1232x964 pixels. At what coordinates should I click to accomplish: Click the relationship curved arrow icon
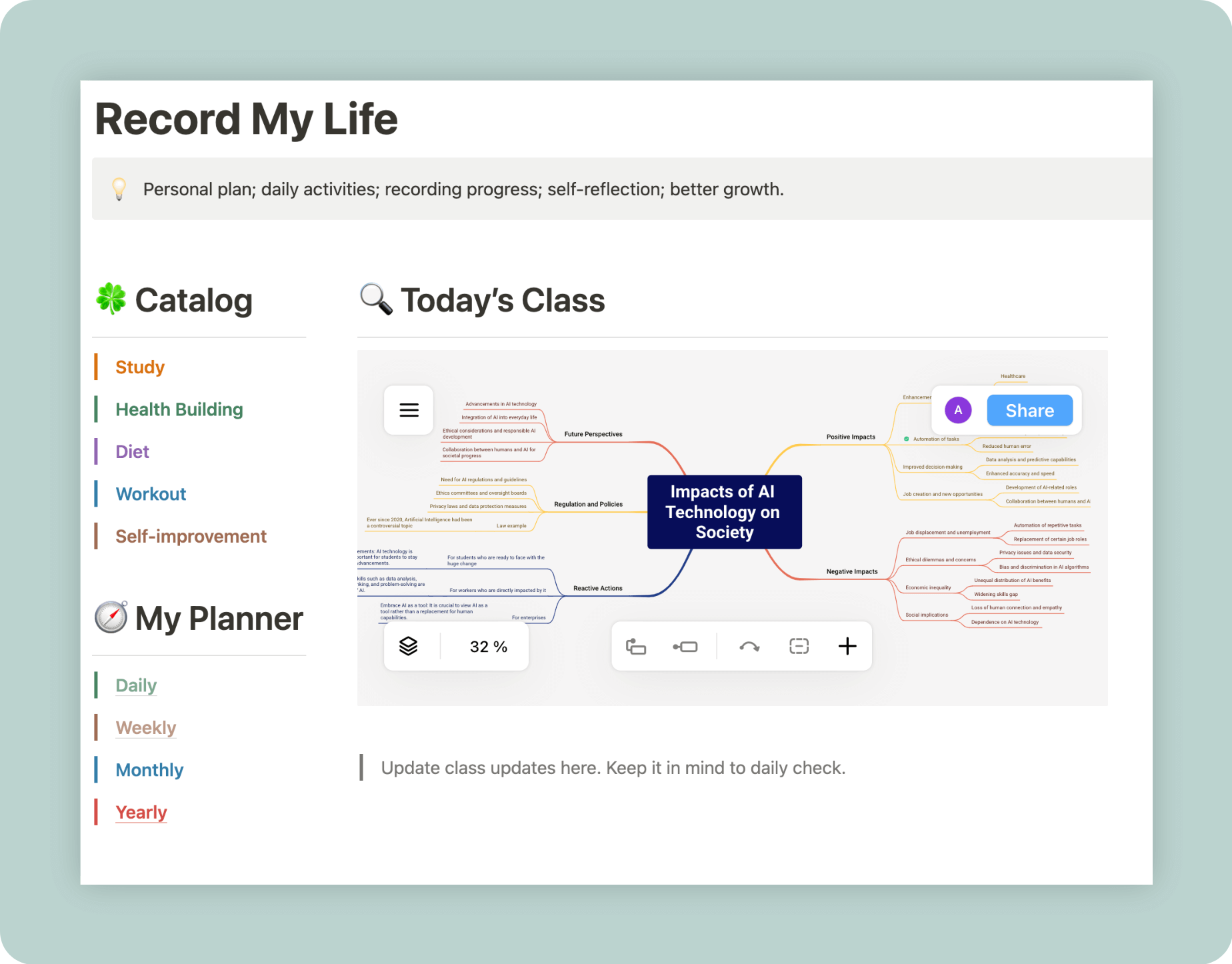pyautogui.click(x=749, y=646)
